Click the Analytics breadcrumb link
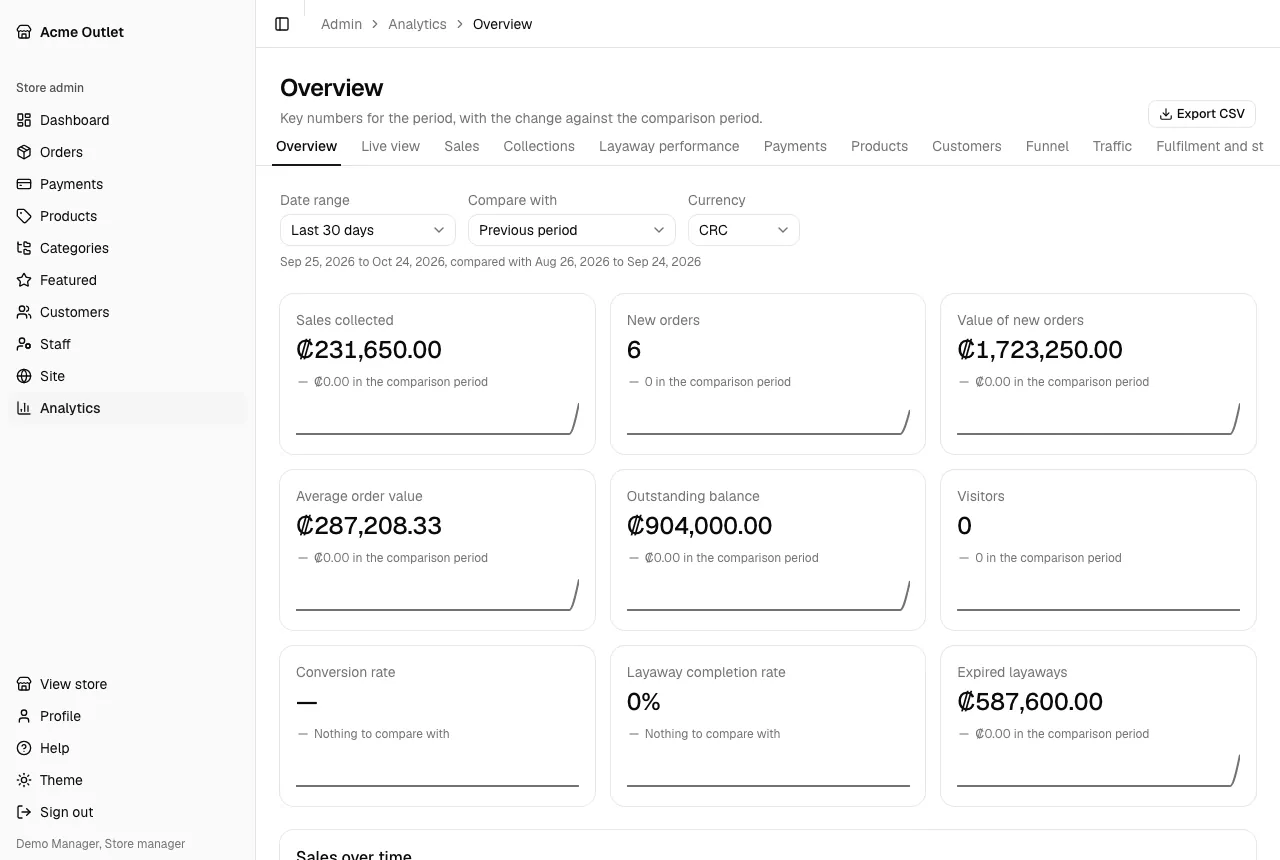Image resolution: width=1280 pixels, height=860 pixels. click(x=417, y=24)
